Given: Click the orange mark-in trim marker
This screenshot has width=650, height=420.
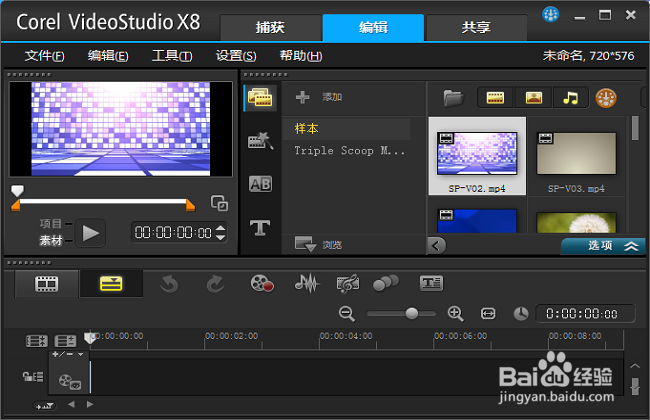Looking at the screenshot, I should click(16, 205).
